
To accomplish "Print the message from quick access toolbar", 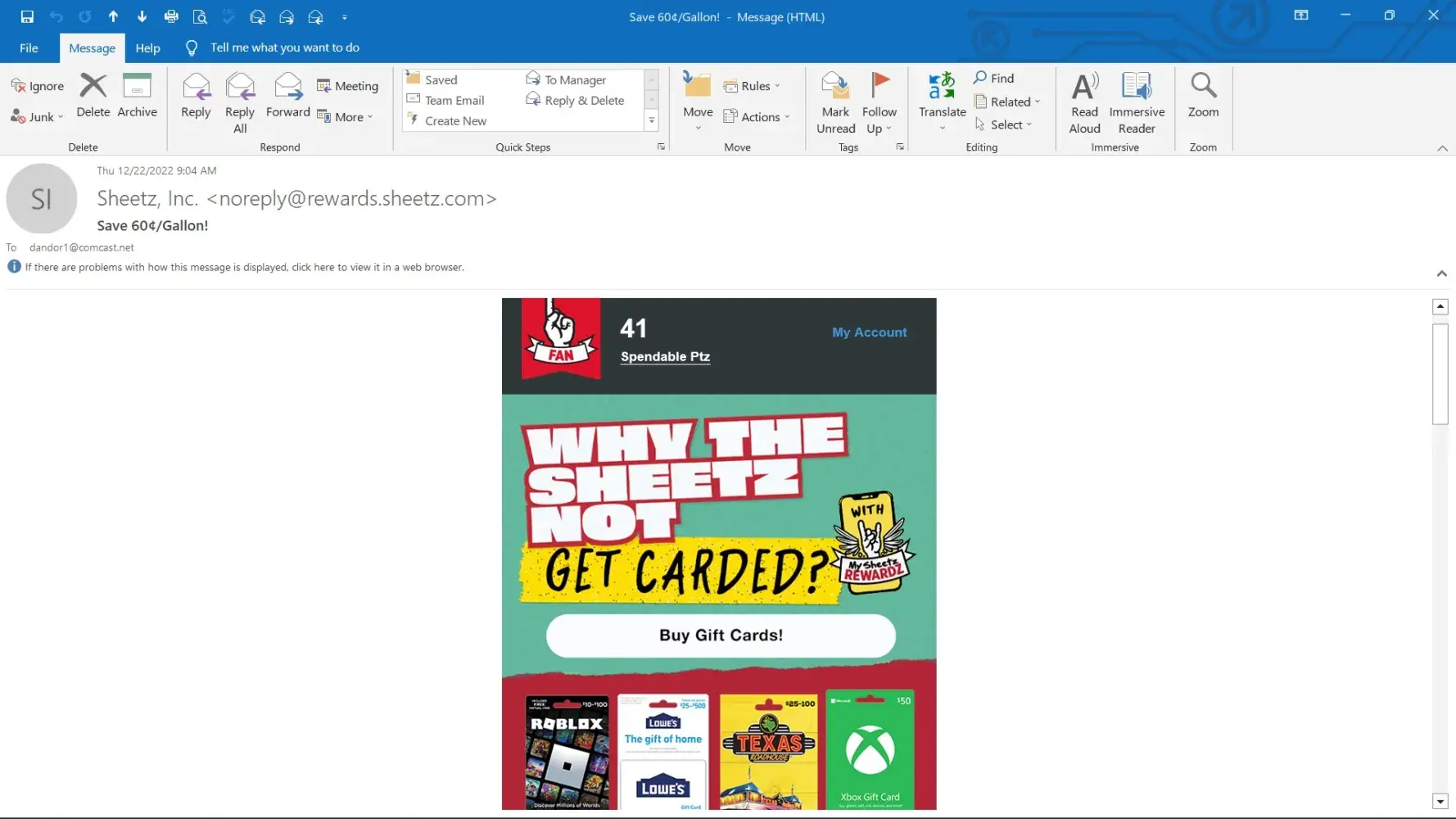I will (171, 16).
